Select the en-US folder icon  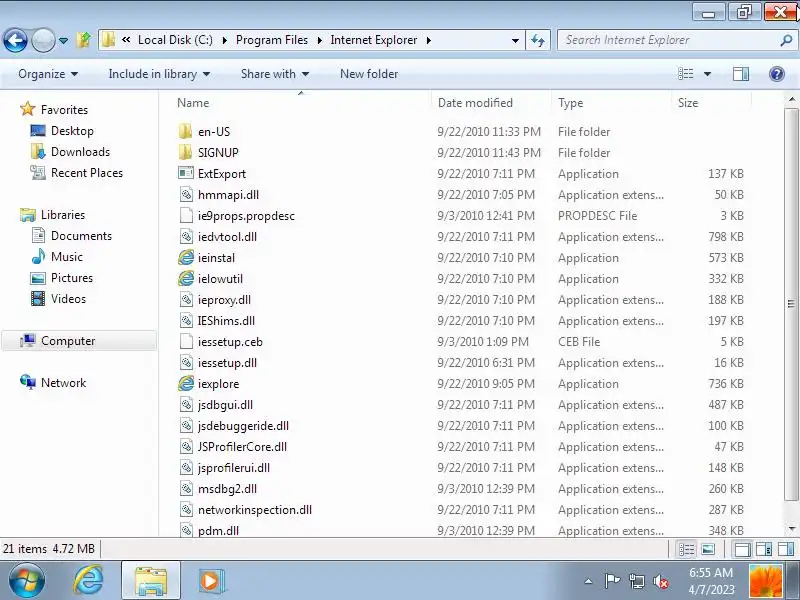point(185,131)
